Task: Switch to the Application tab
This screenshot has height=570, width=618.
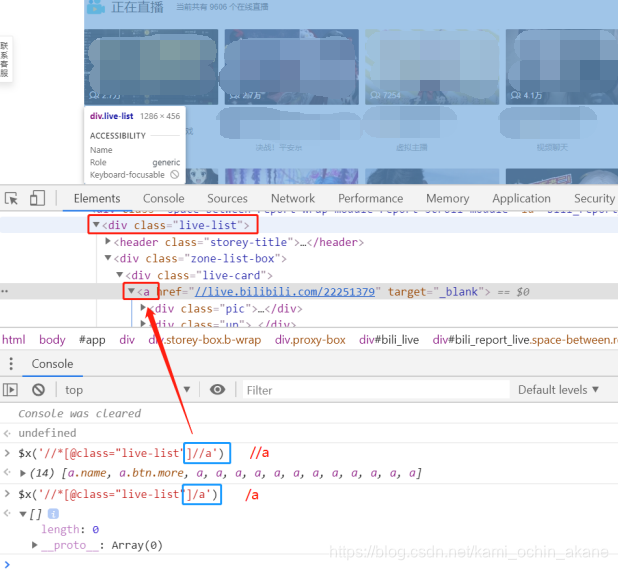Action: (521, 198)
